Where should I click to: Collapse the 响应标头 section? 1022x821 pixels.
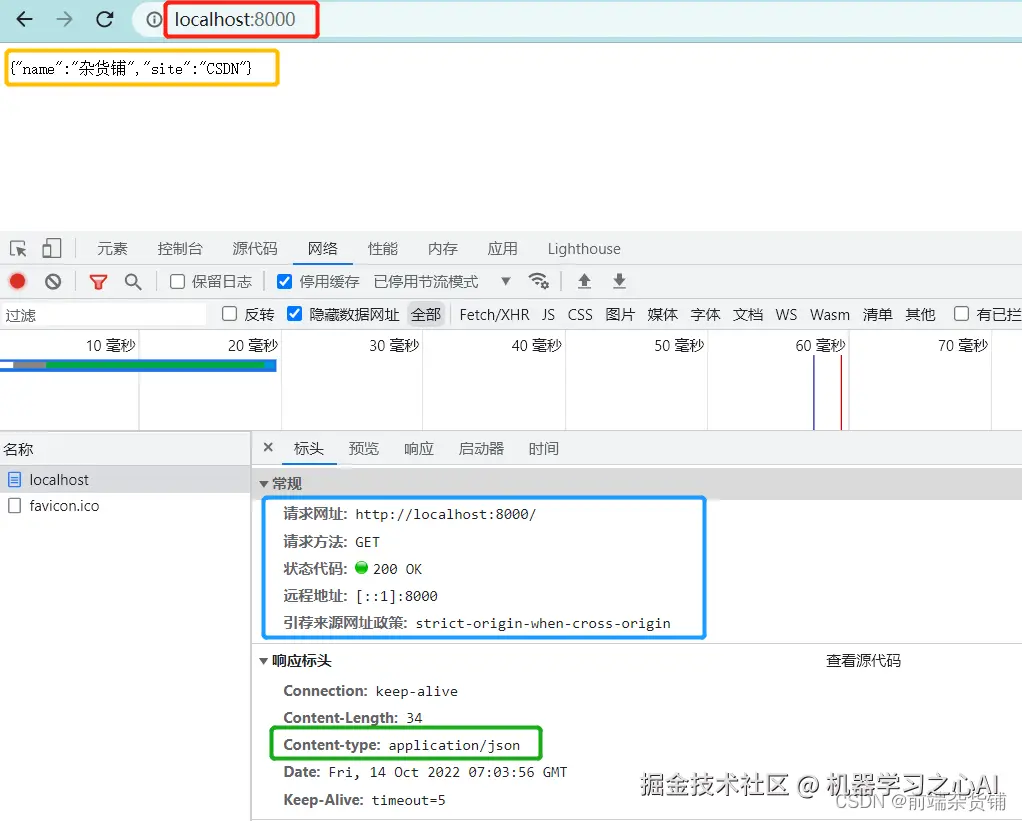point(262,660)
